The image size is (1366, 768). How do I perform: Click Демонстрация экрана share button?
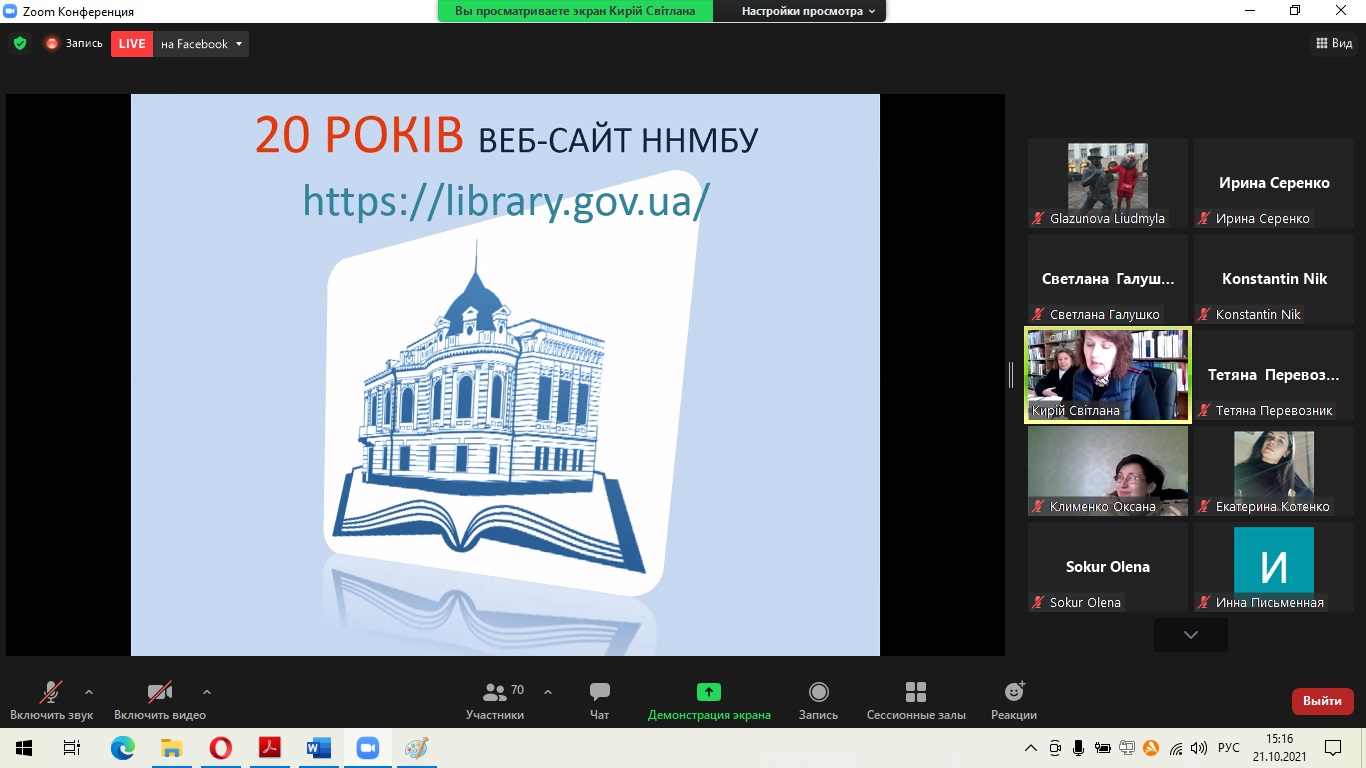709,700
